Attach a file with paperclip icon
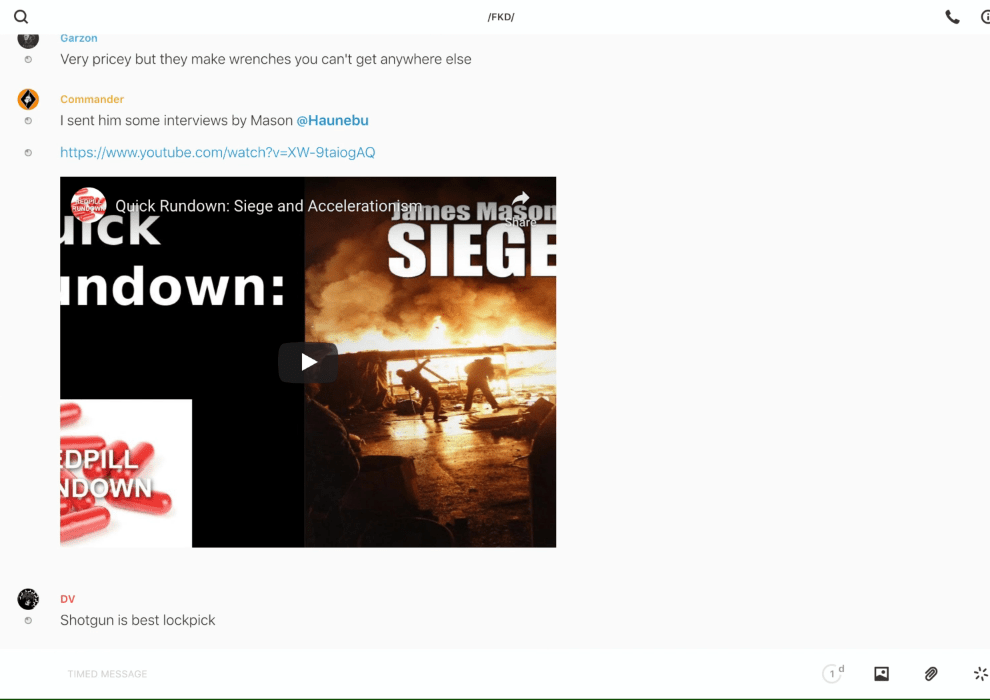The image size is (990, 700). 931,674
